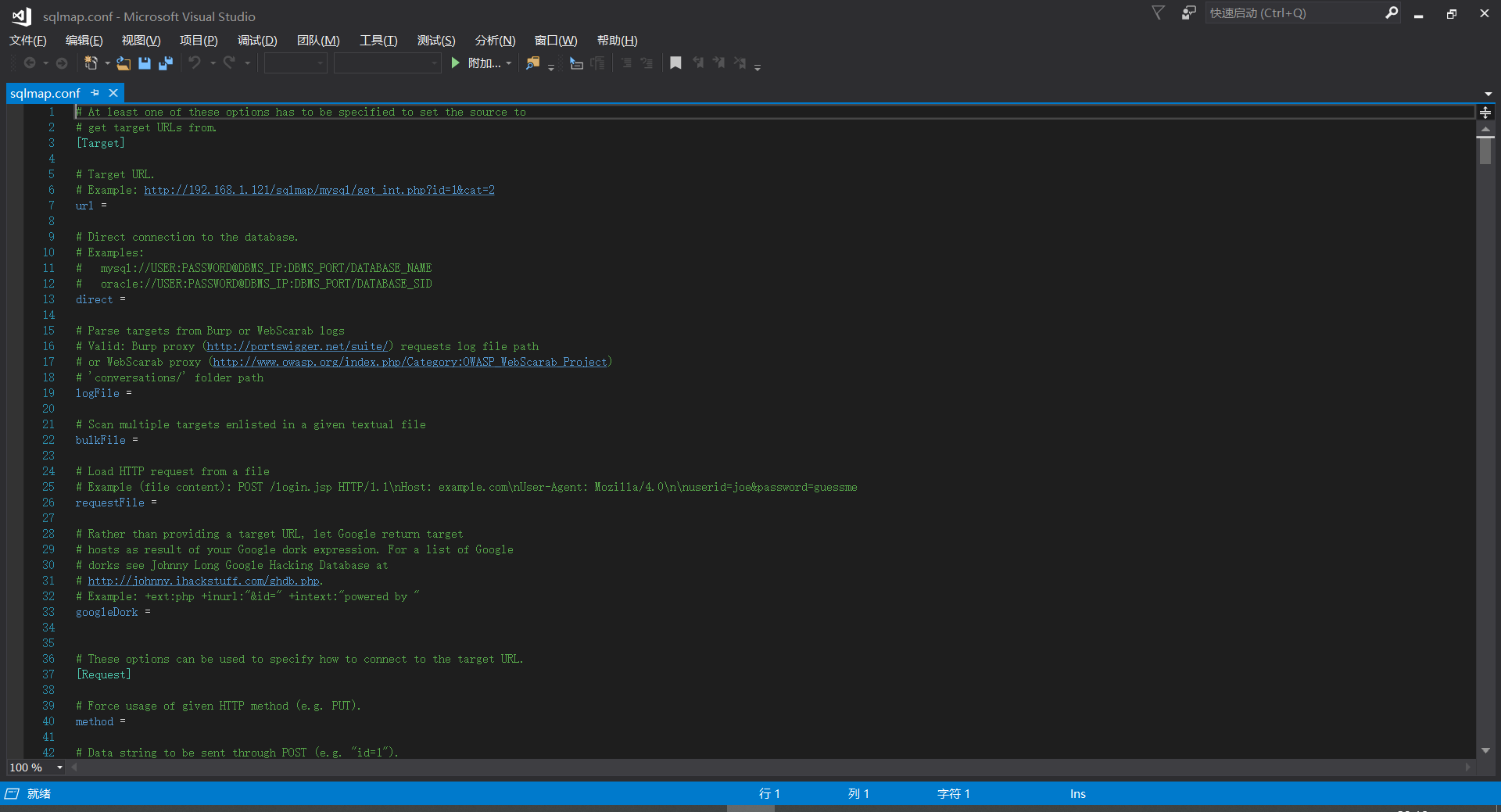This screenshot has height=812, width=1501.
Task: Open a file with the folder icon
Action: 124,63
